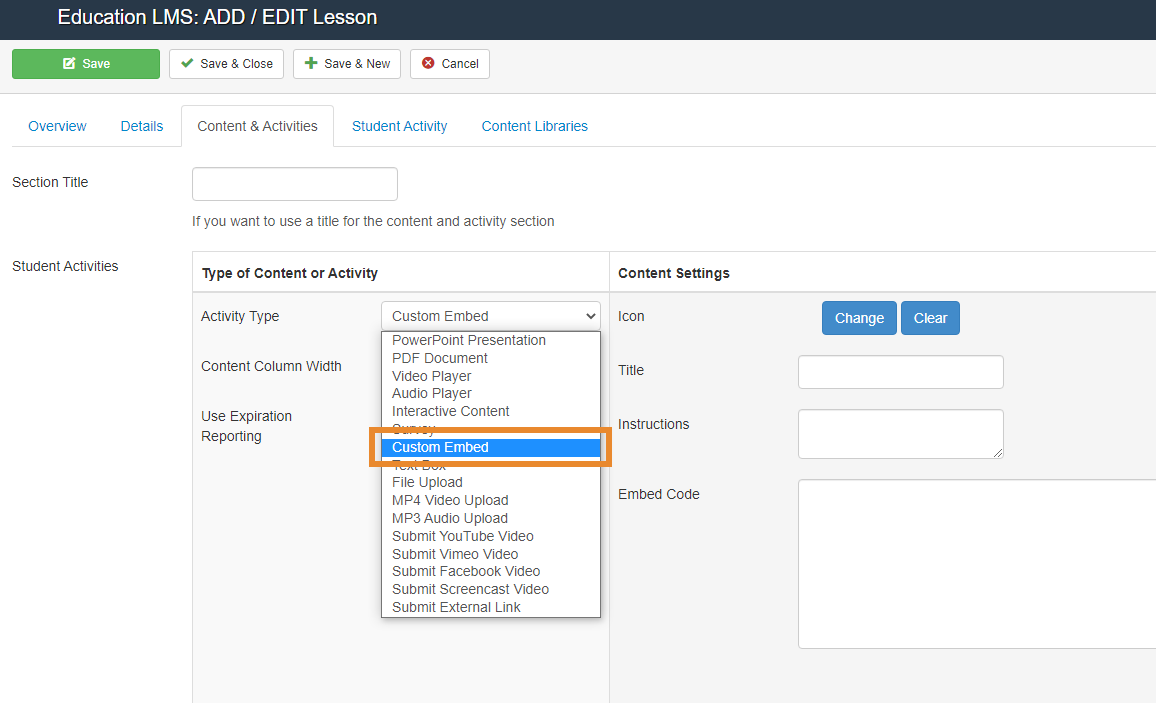Viewport: 1156px width, 703px height.
Task: Expand the Activity Type dropdown
Action: pos(490,316)
